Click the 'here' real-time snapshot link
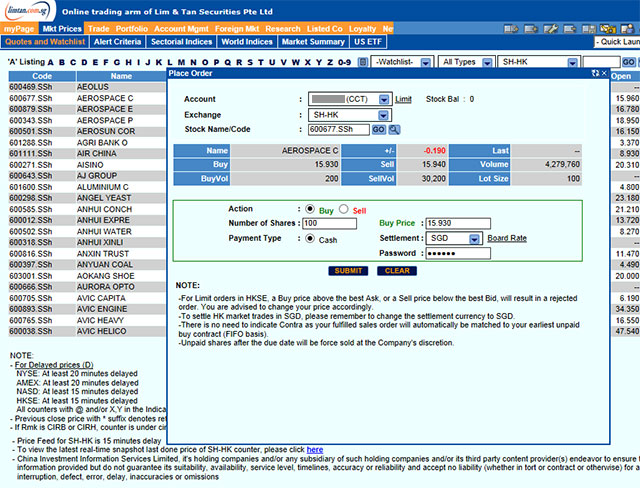 315,450
